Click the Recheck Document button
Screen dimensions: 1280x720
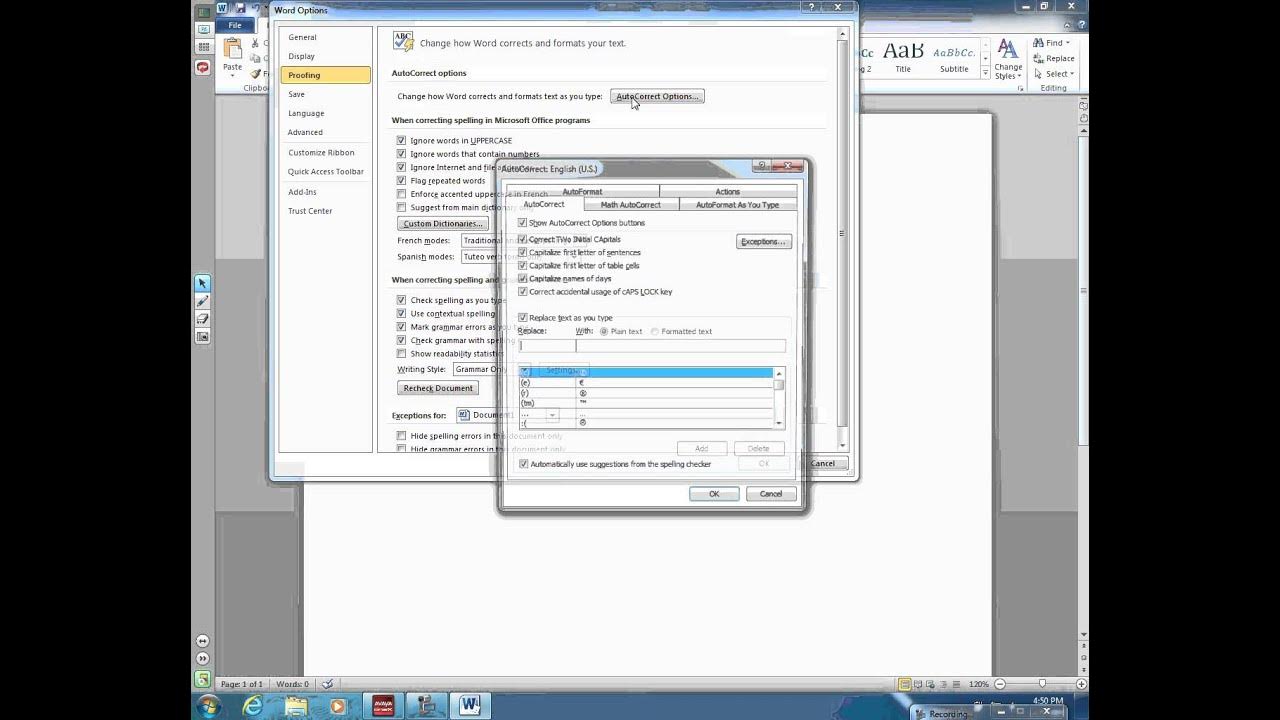438,388
